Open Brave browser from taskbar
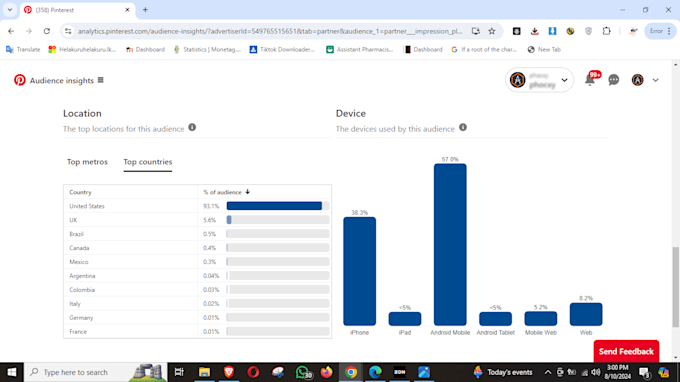The width and height of the screenshot is (680, 382). [x=229, y=372]
